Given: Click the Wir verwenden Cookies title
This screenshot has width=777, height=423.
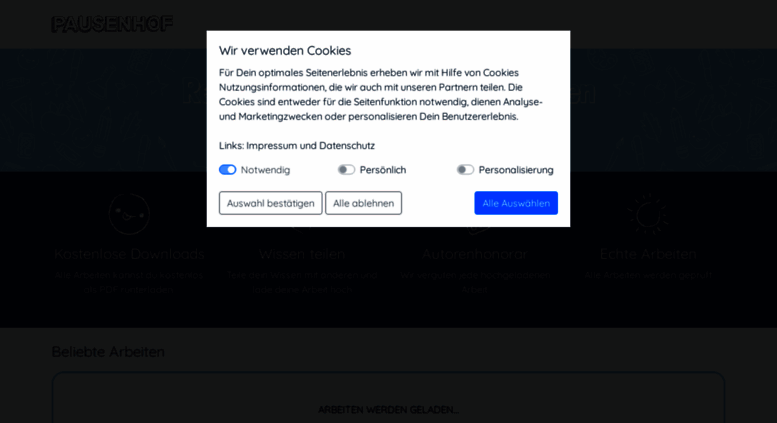Looking at the screenshot, I should click(x=285, y=51).
